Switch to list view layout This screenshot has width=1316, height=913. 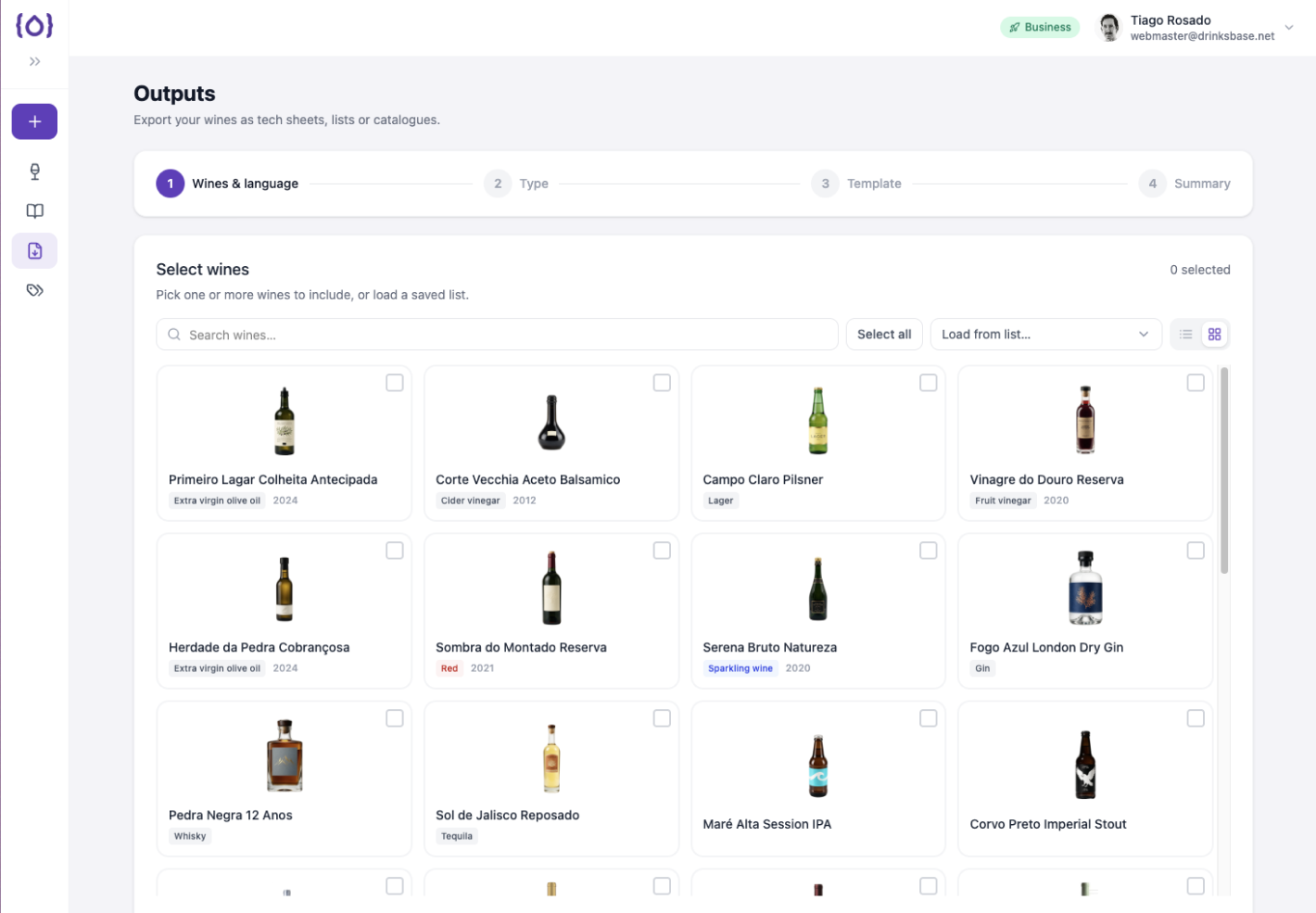coord(1186,335)
